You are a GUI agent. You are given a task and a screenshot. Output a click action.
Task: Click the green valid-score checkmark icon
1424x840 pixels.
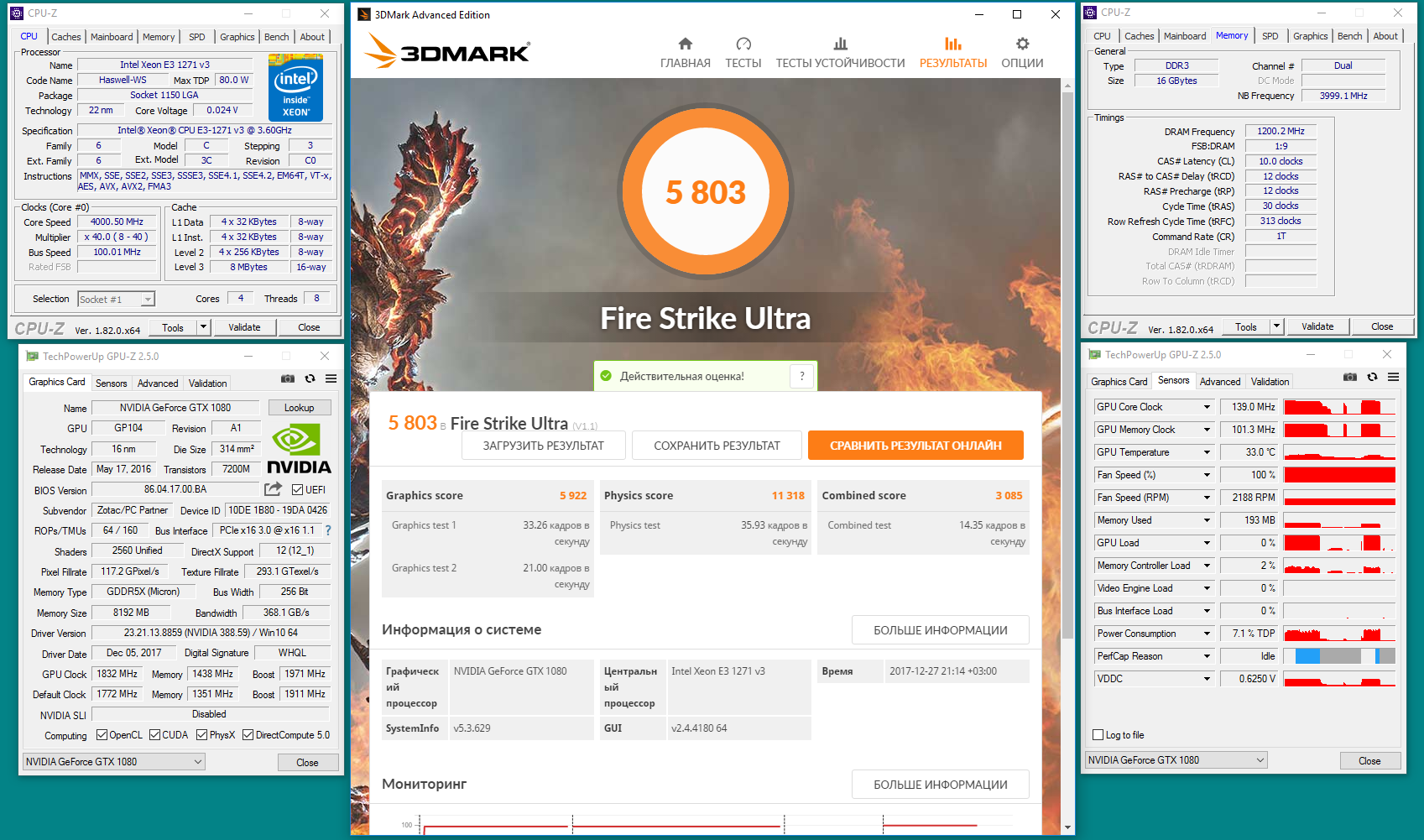click(x=606, y=376)
